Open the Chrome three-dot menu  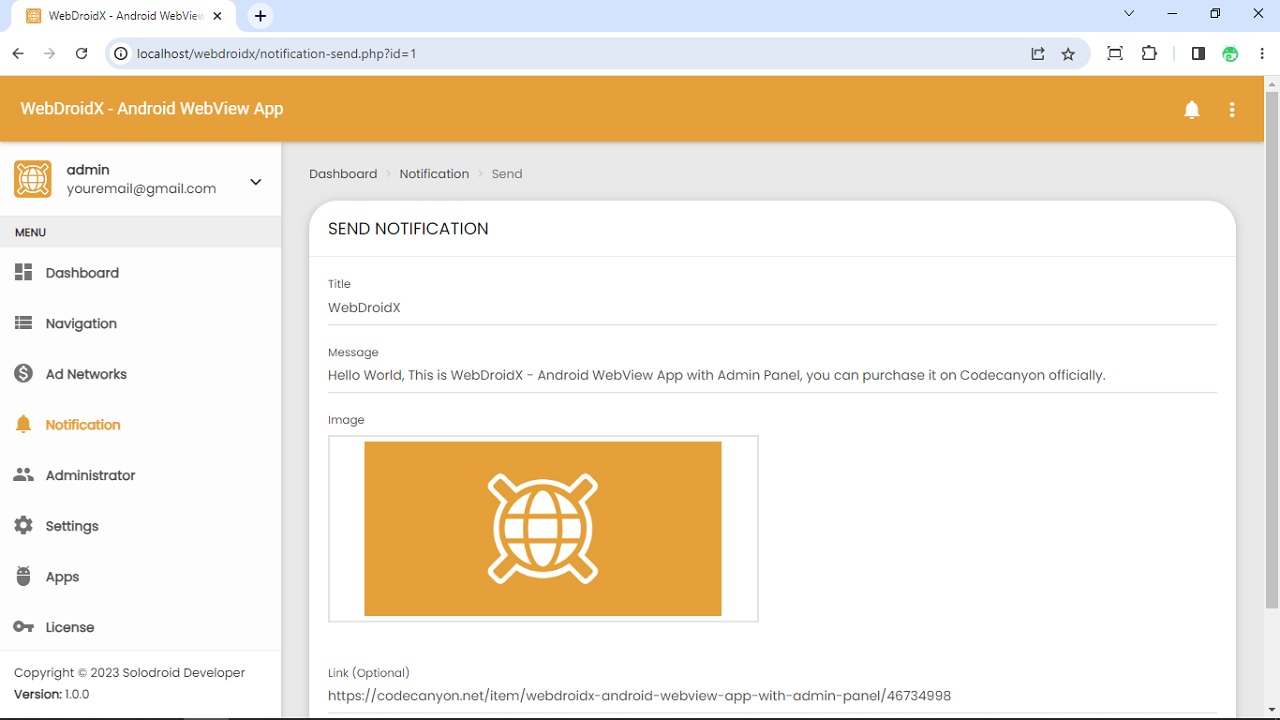click(1262, 54)
